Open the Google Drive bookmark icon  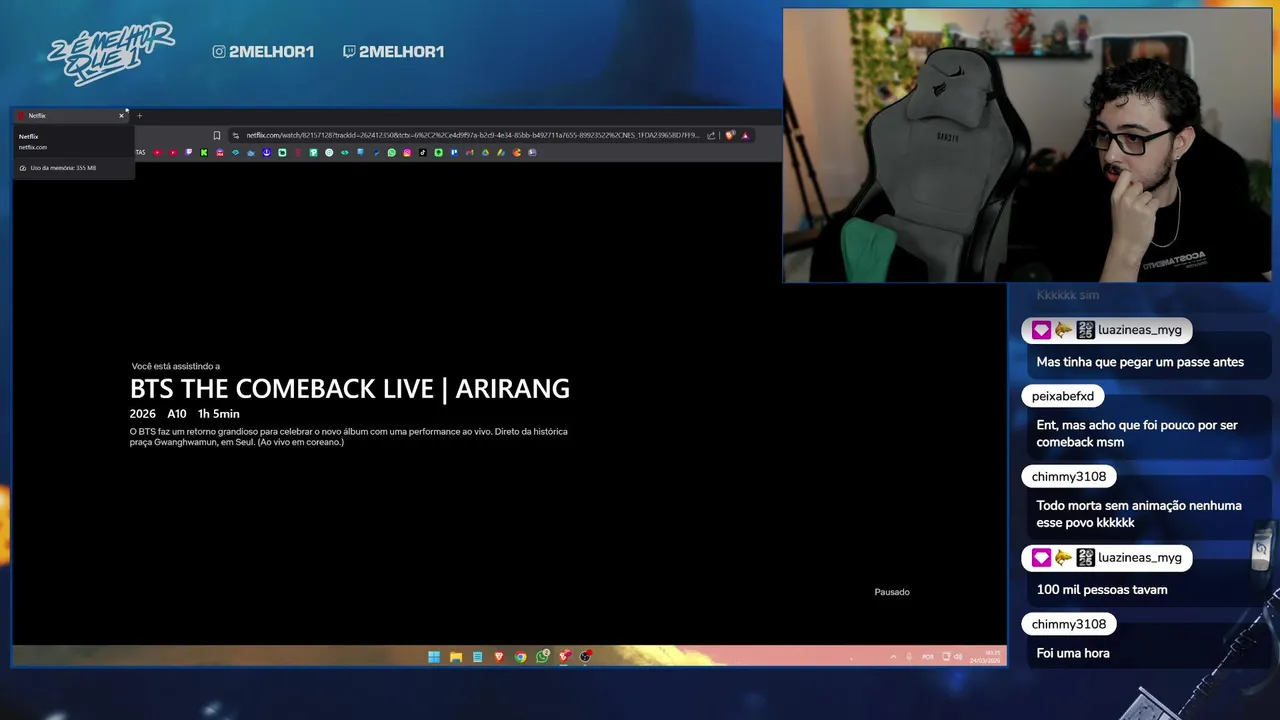485,152
